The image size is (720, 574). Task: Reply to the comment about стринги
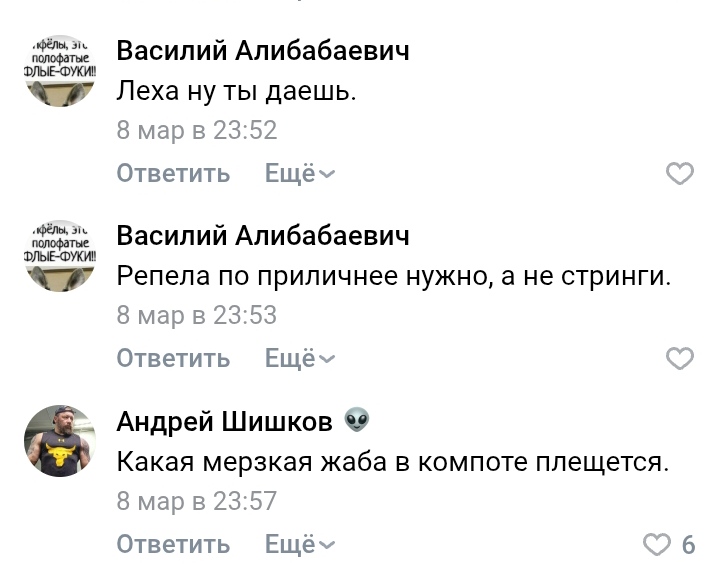point(173,359)
